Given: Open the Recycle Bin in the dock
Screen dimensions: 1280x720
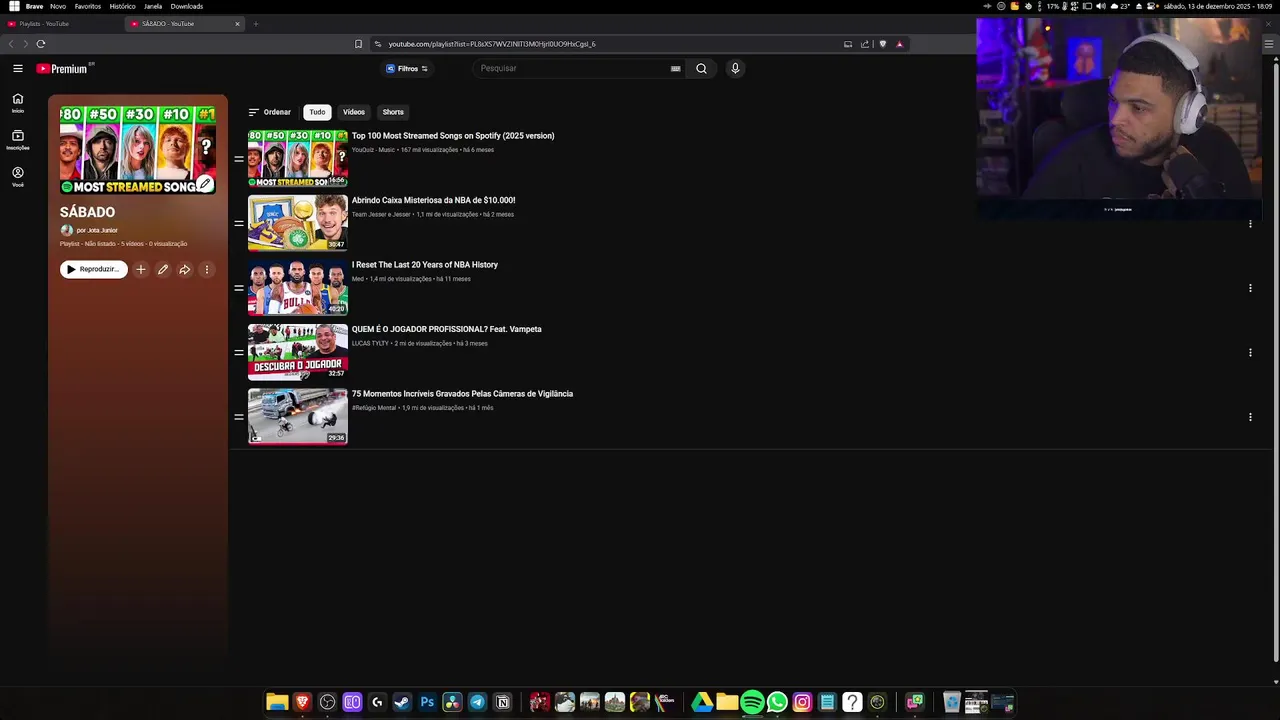Looking at the screenshot, I should 952,702.
